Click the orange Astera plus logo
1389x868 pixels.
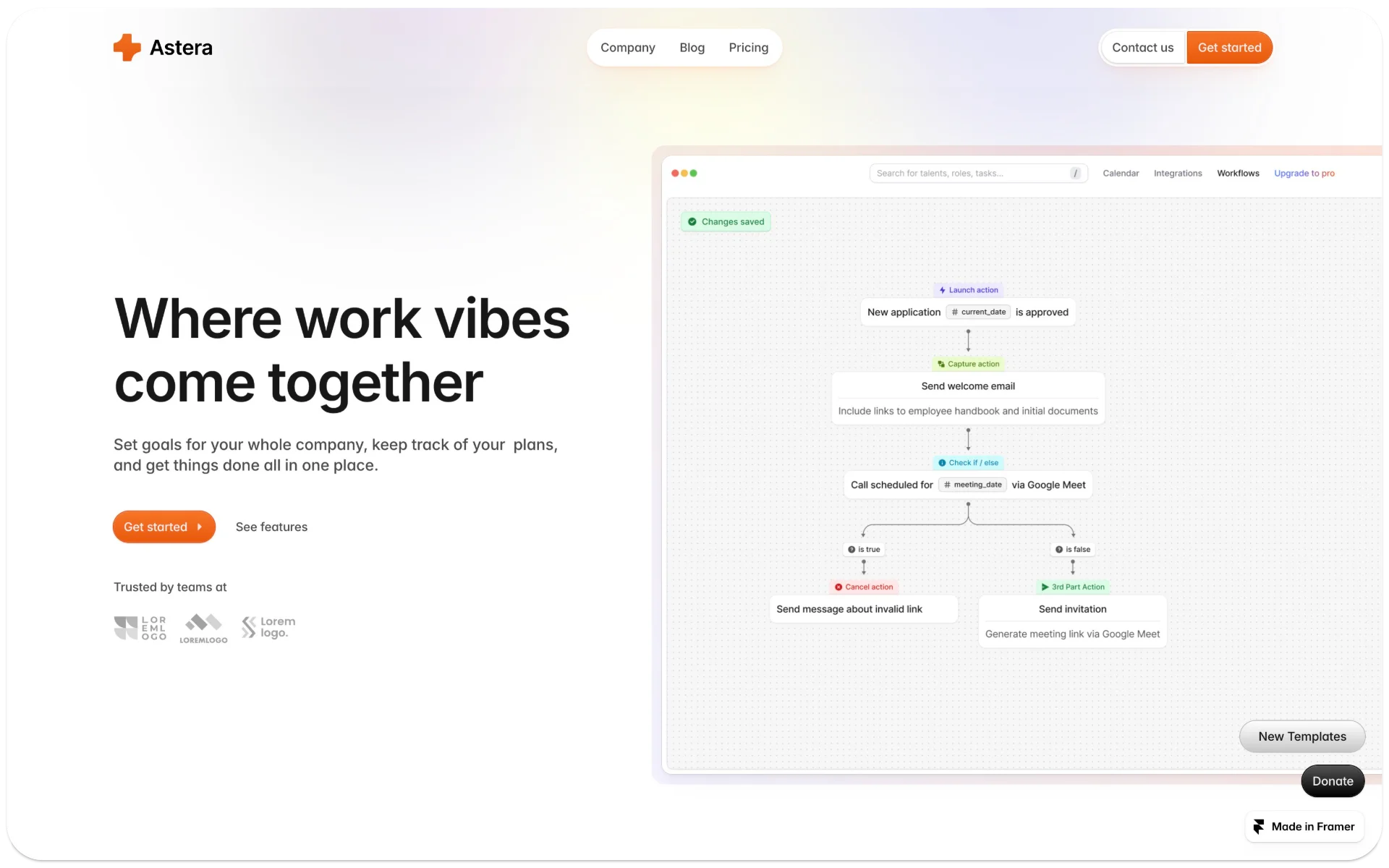click(127, 47)
